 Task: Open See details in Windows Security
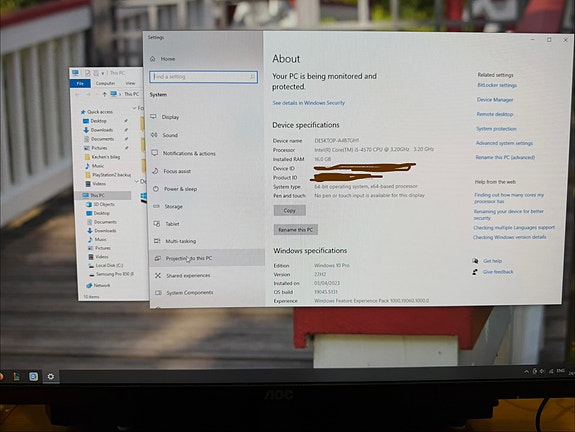pos(308,103)
